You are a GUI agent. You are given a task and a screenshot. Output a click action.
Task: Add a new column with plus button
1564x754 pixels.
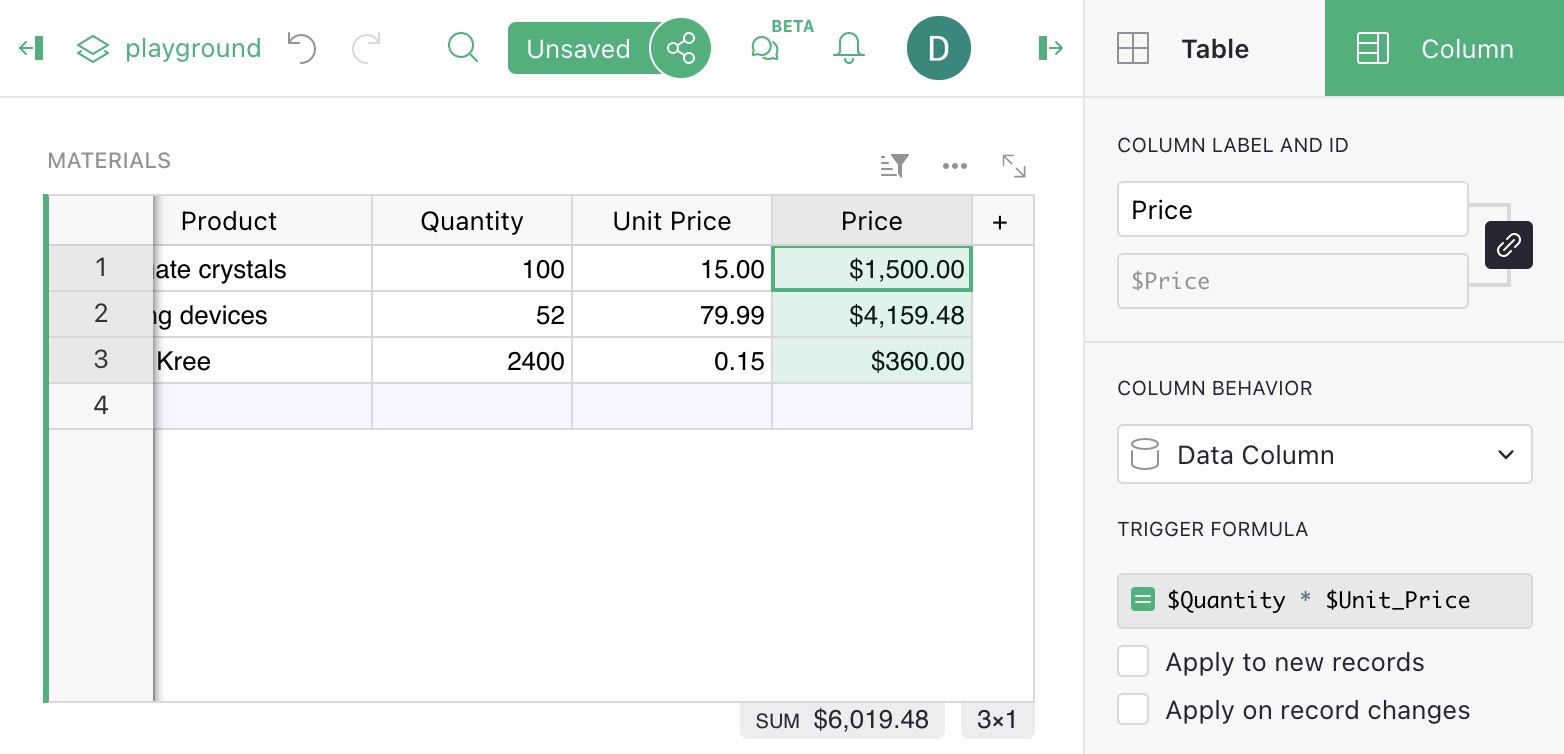click(x=1000, y=221)
